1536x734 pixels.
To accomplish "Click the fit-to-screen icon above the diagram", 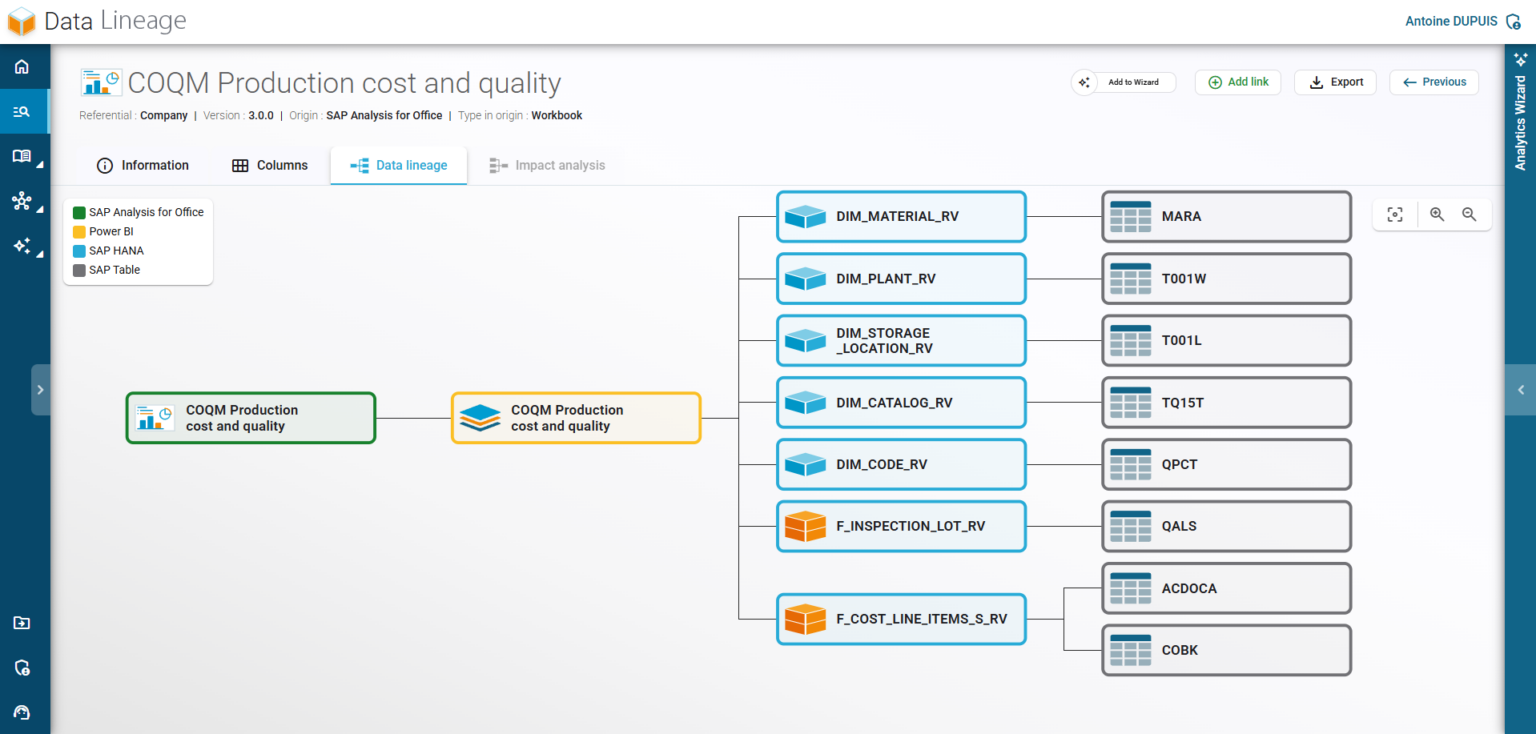I will click(1395, 214).
